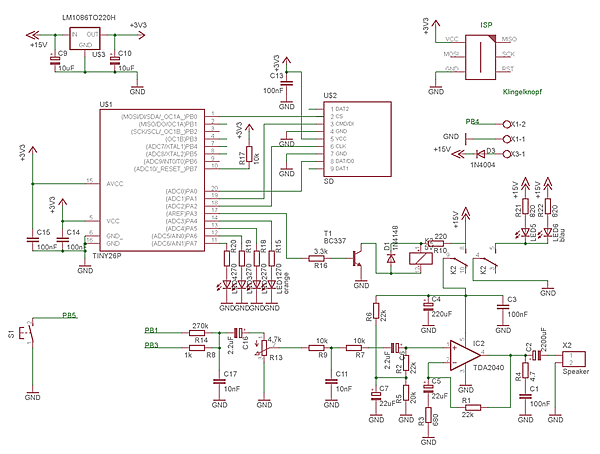Select the BC337 transistor T1 symbol
The width and height of the screenshot is (600, 454).
358,259
